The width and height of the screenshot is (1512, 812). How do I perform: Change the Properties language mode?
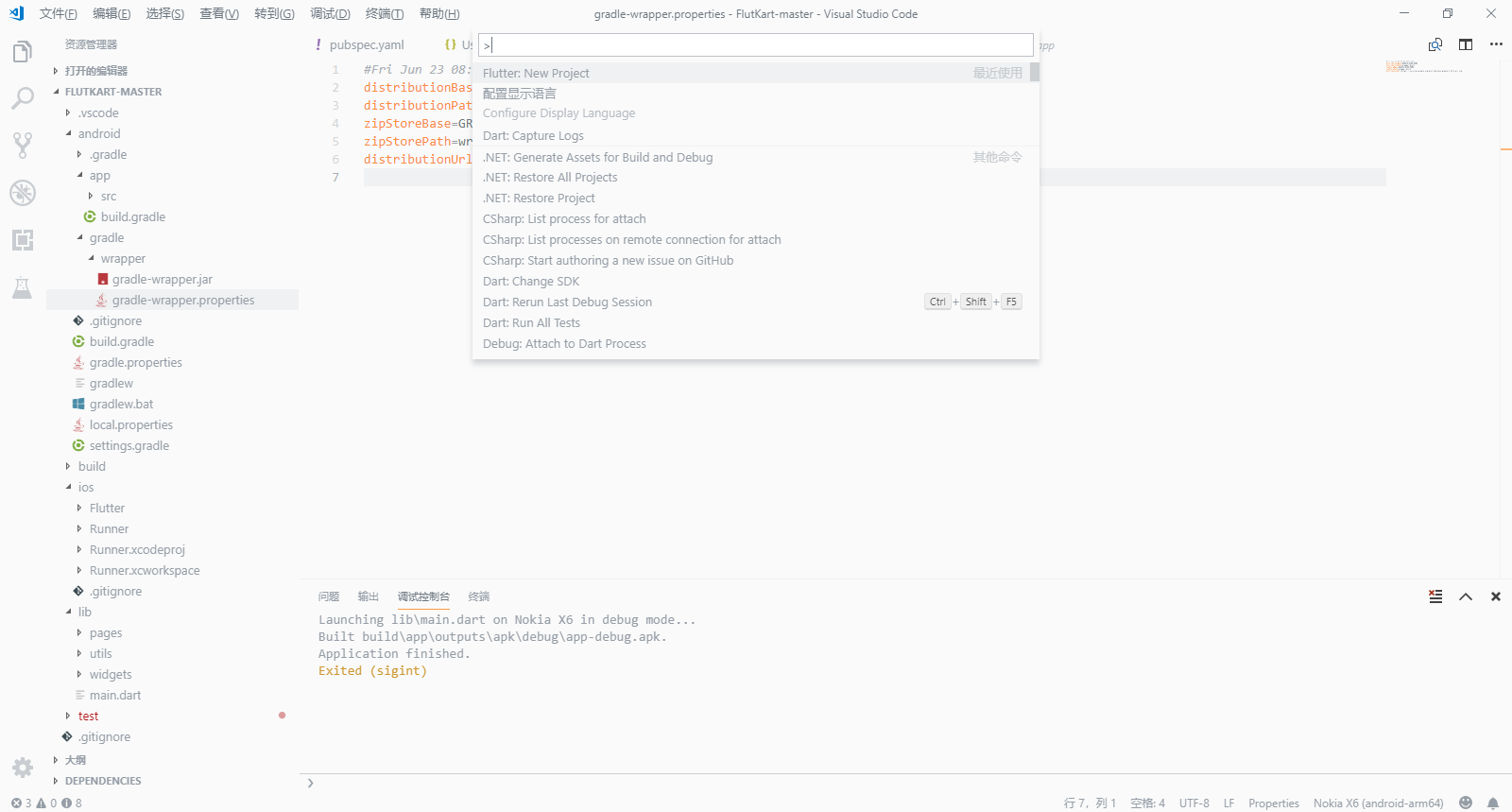1273,803
